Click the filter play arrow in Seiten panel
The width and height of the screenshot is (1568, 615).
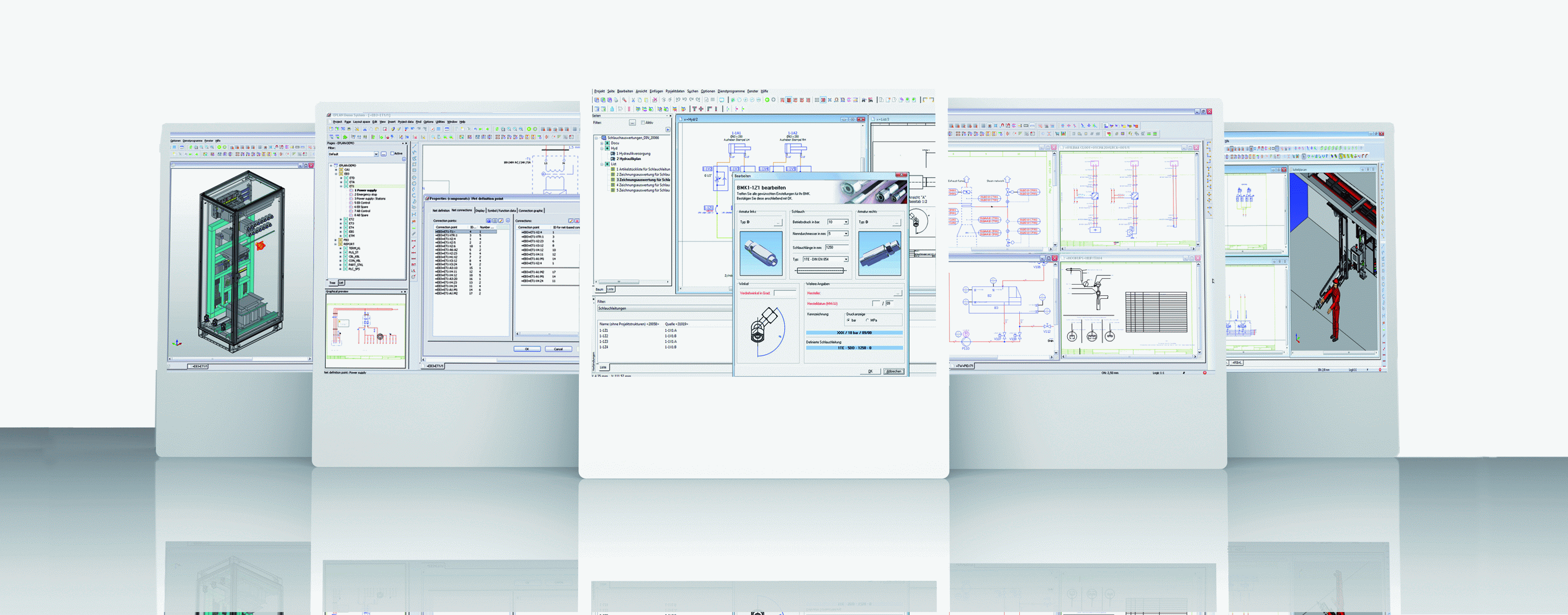point(668,130)
